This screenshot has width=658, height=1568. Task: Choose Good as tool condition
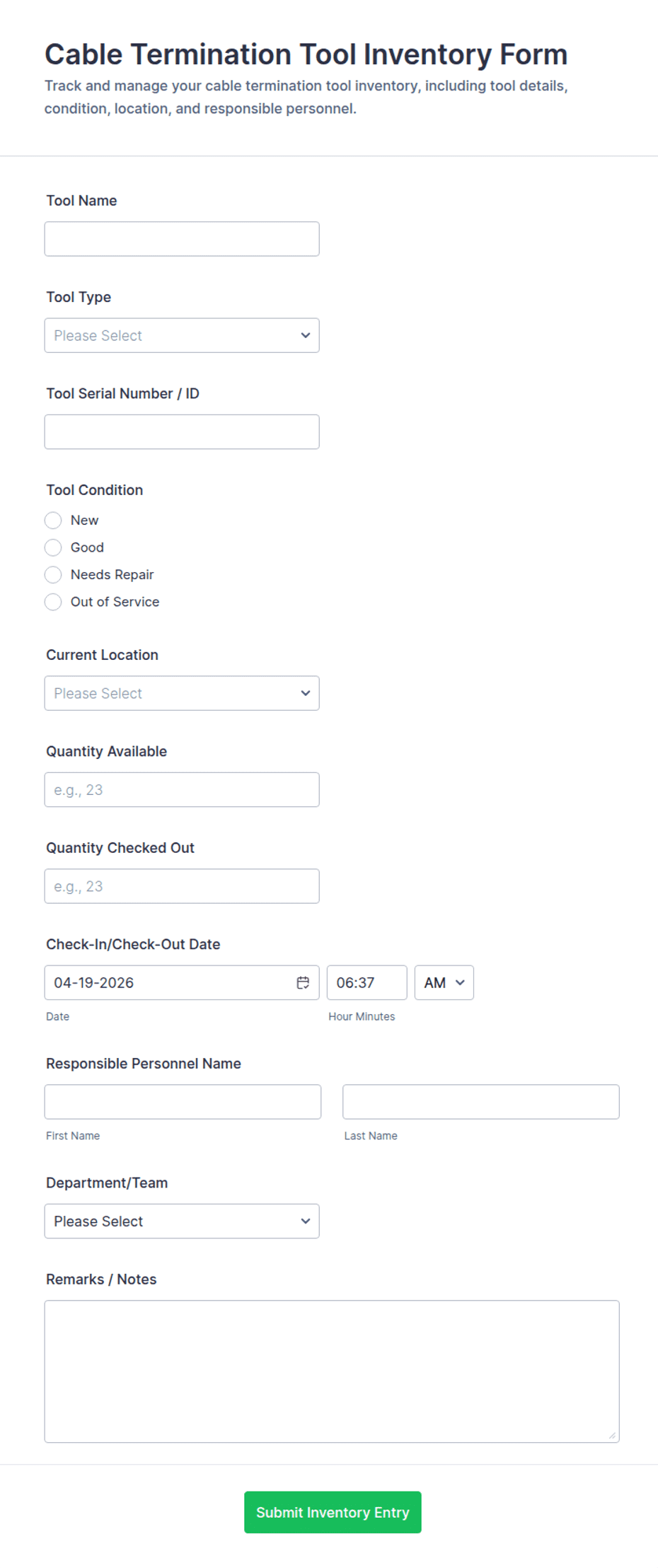(53, 547)
